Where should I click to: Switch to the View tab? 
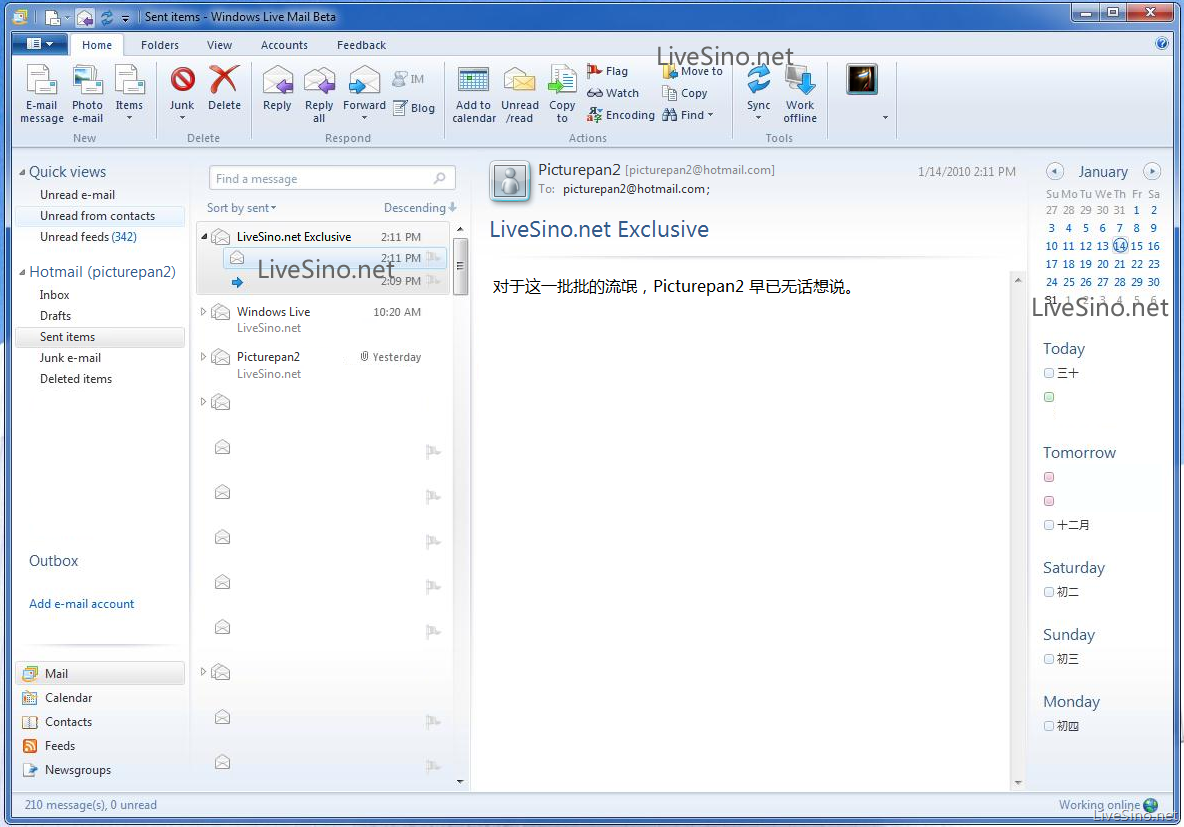(220, 45)
